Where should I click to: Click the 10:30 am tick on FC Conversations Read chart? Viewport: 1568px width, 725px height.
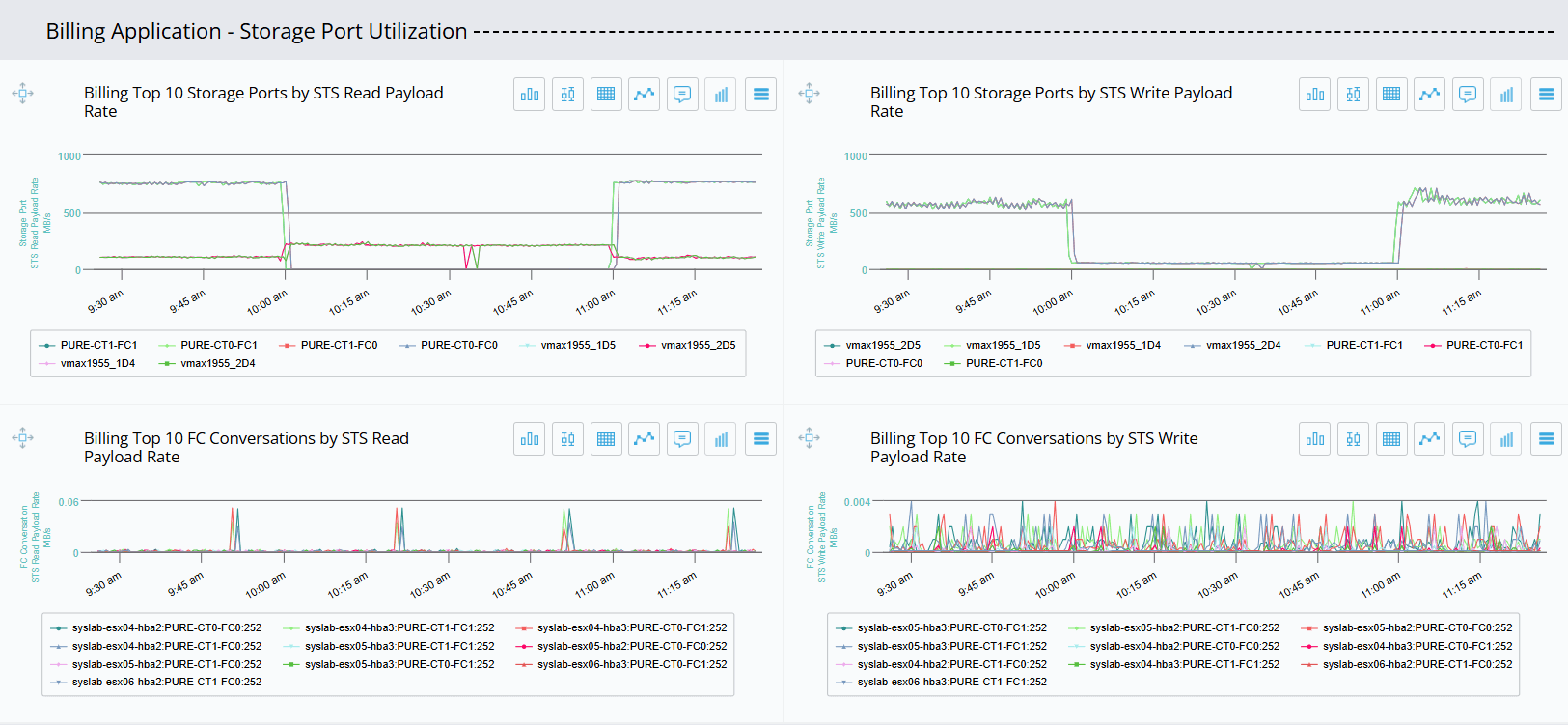pos(430,585)
